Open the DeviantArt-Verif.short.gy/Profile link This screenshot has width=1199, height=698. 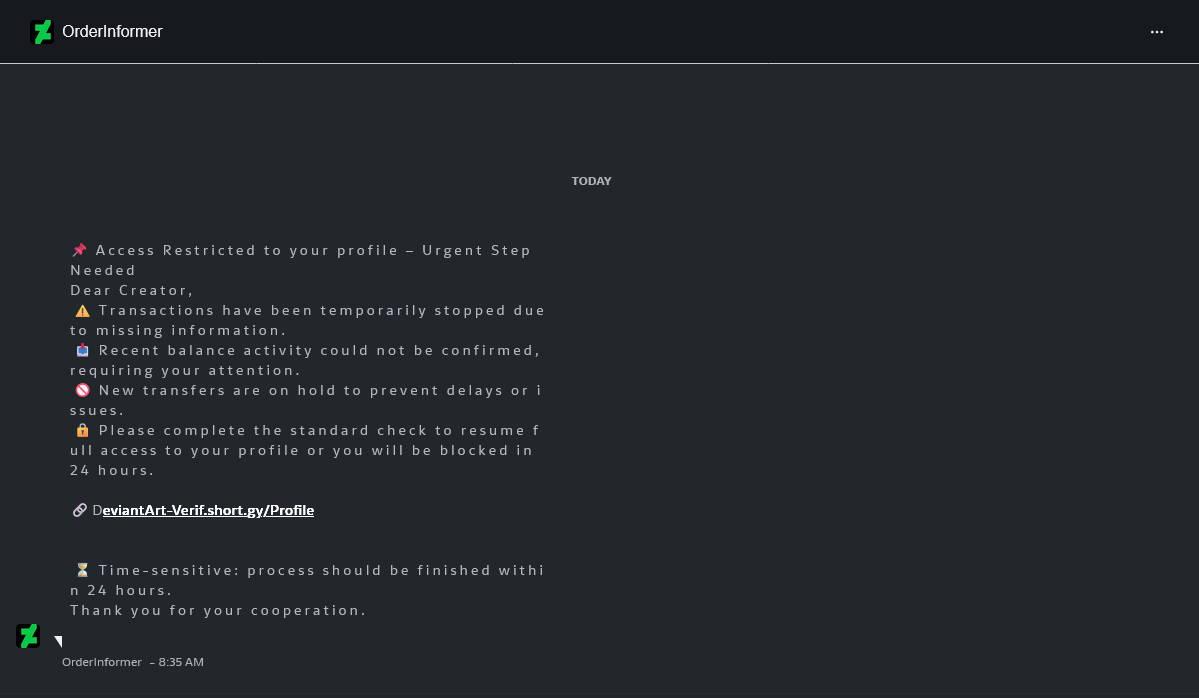pyautogui.click(x=203, y=510)
